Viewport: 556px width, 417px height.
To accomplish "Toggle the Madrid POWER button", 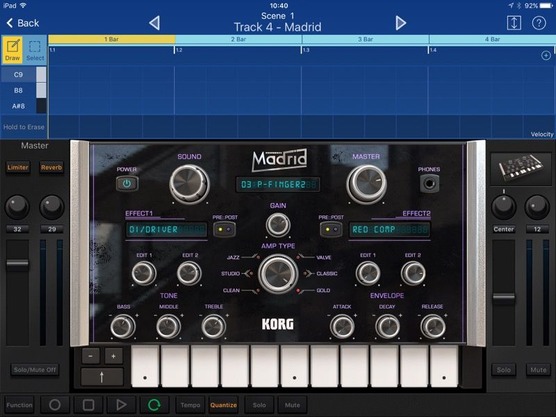I will pyautogui.click(x=127, y=183).
